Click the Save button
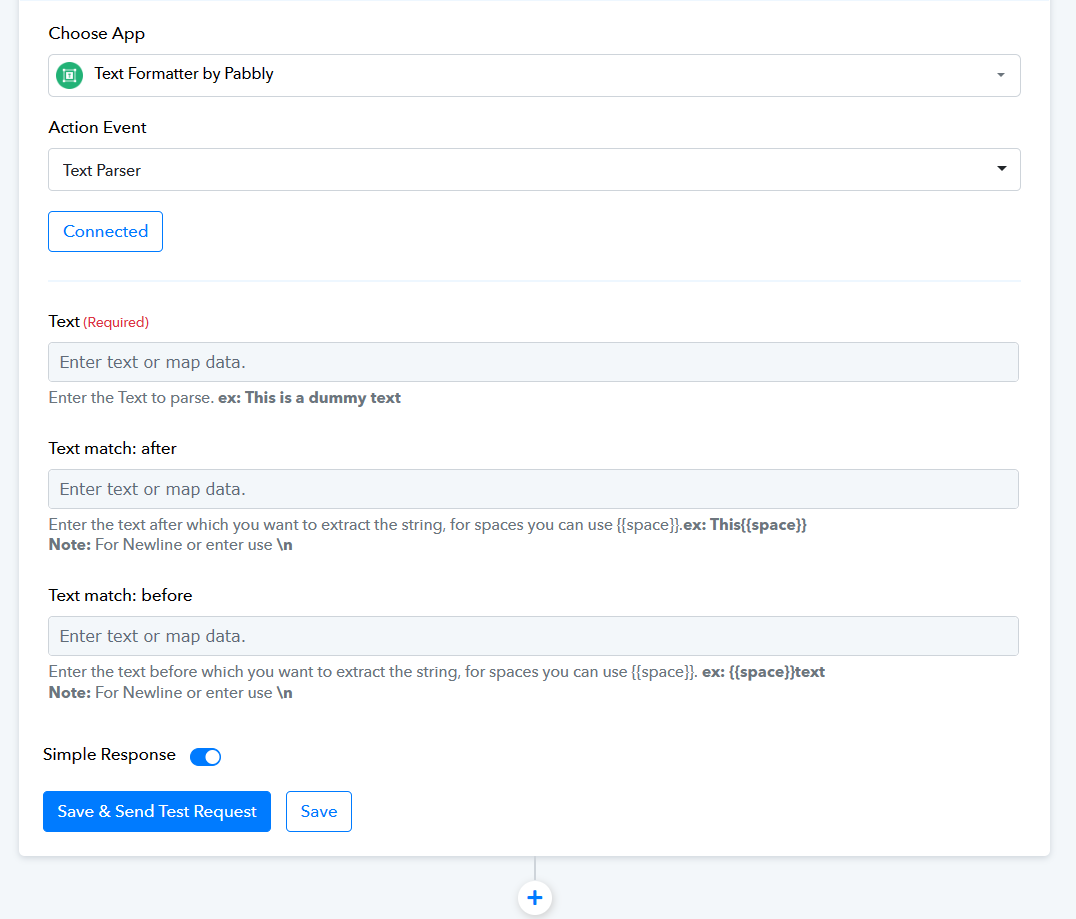Image resolution: width=1076 pixels, height=919 pixels. (319, 811)
